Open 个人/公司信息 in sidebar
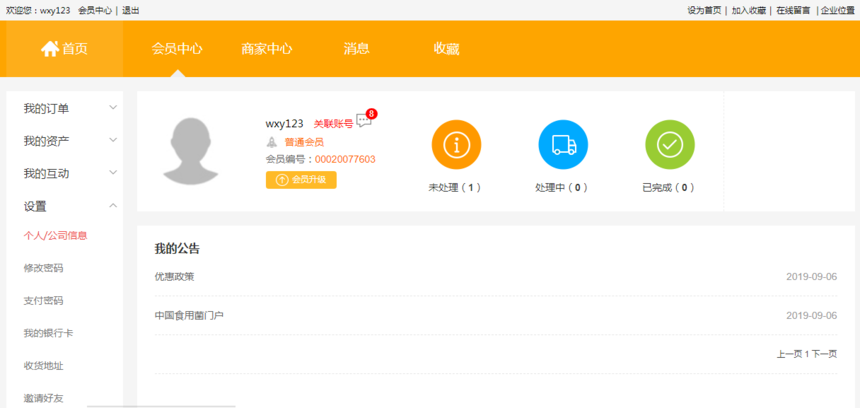The height and width of the screenshot is (408, 860). pyautogui.click(x=55, y=236)
